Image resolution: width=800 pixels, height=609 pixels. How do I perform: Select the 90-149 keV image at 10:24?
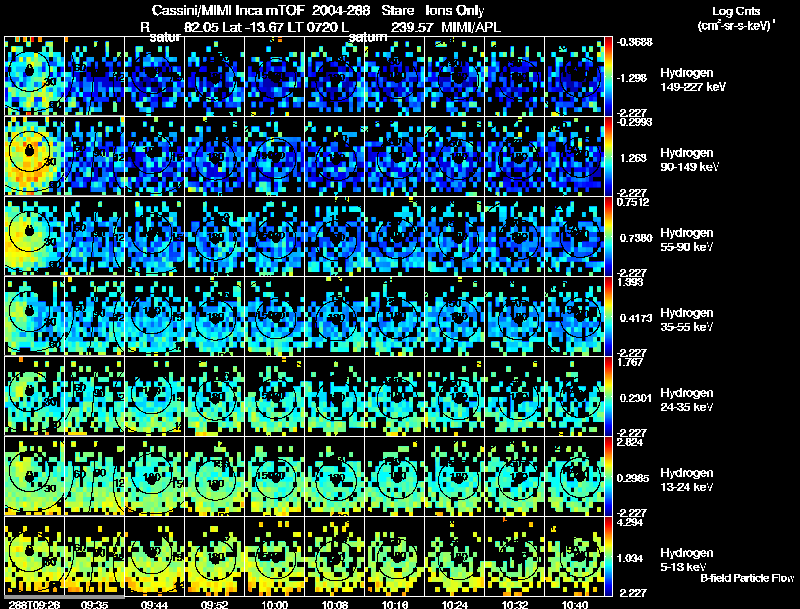pos(455,156)
